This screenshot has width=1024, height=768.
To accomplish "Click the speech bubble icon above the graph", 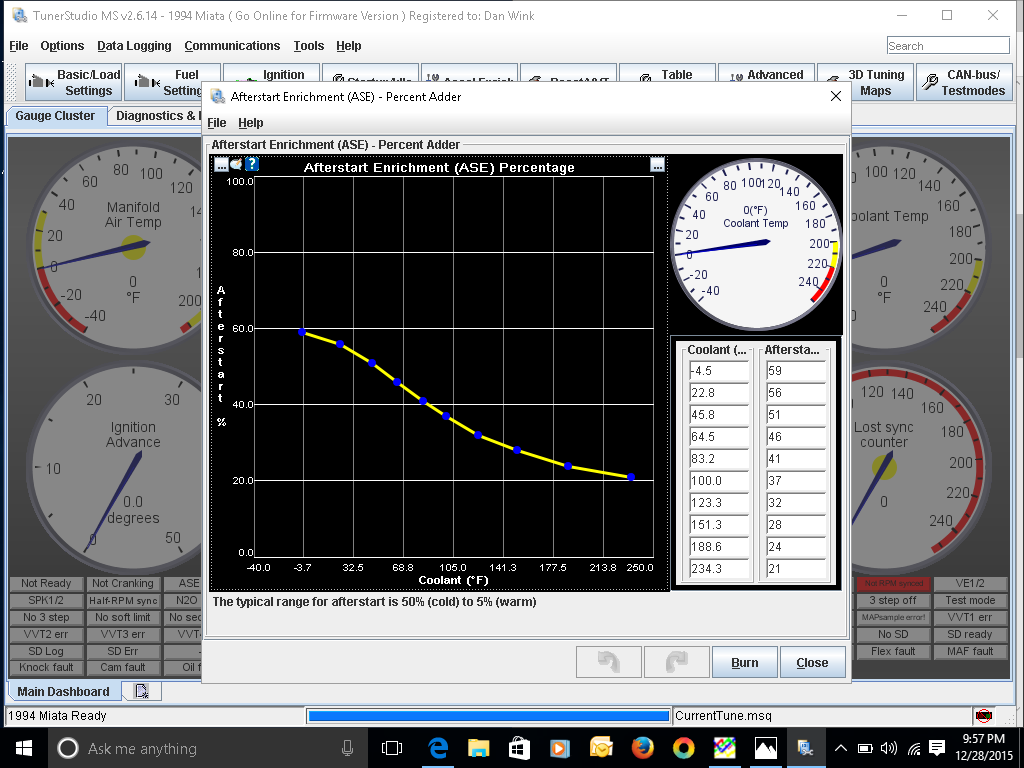I will tap(236, 165).
